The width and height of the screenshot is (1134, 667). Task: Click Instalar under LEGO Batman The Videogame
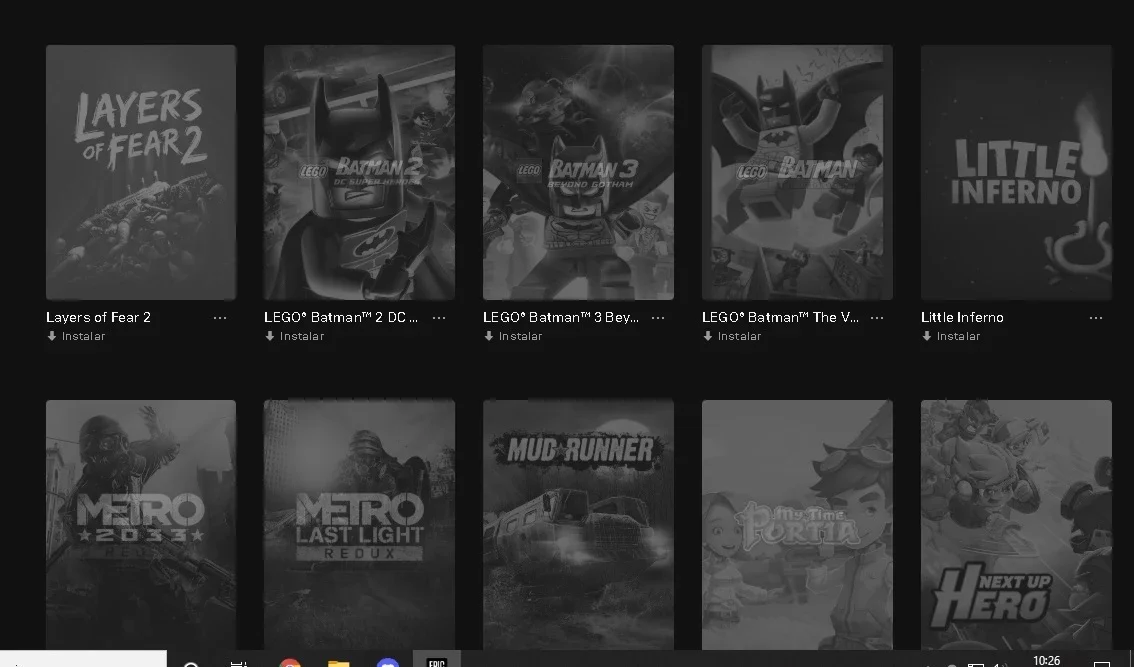(x=733, y=336)
